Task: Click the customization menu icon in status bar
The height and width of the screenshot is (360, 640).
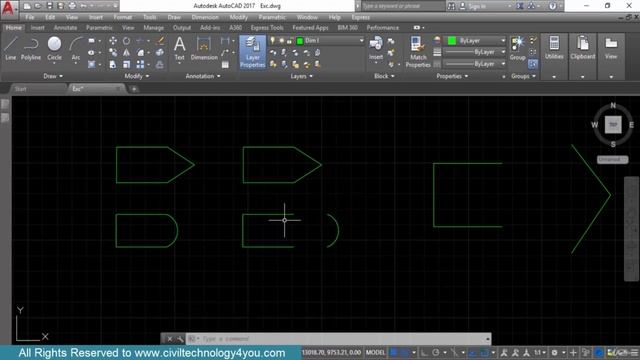Action: pyautogui.click(x=634, y=353)
